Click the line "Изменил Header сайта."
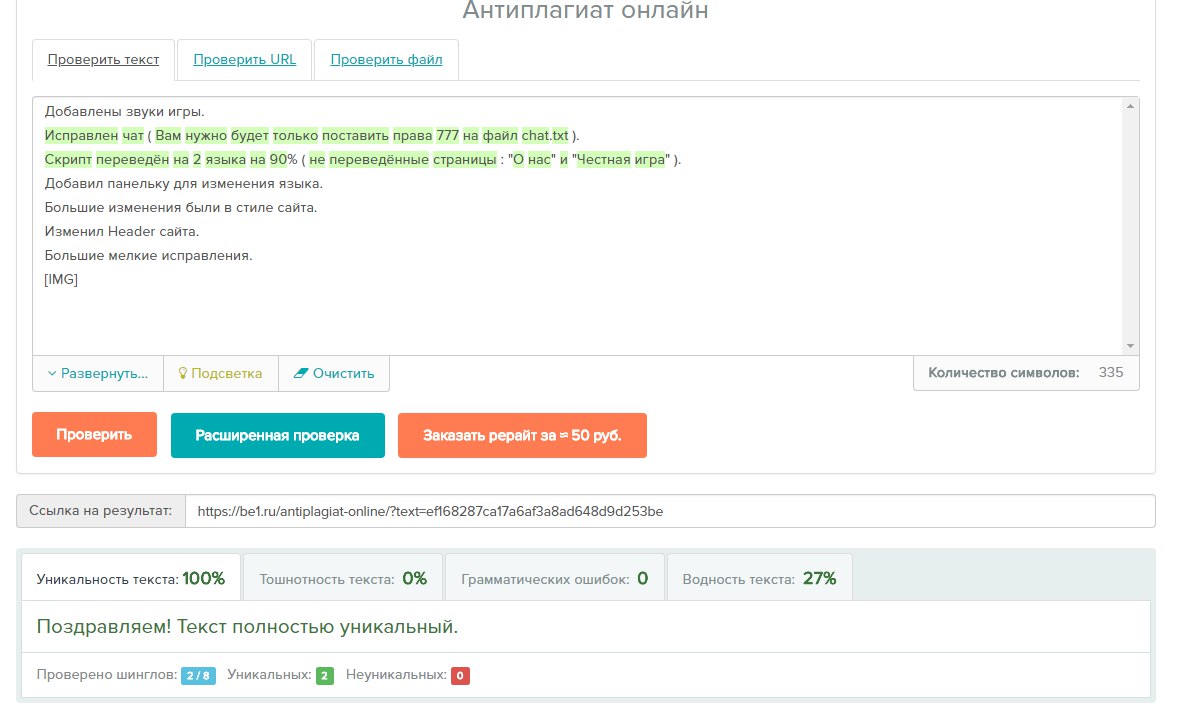 (x=122, y=232)
